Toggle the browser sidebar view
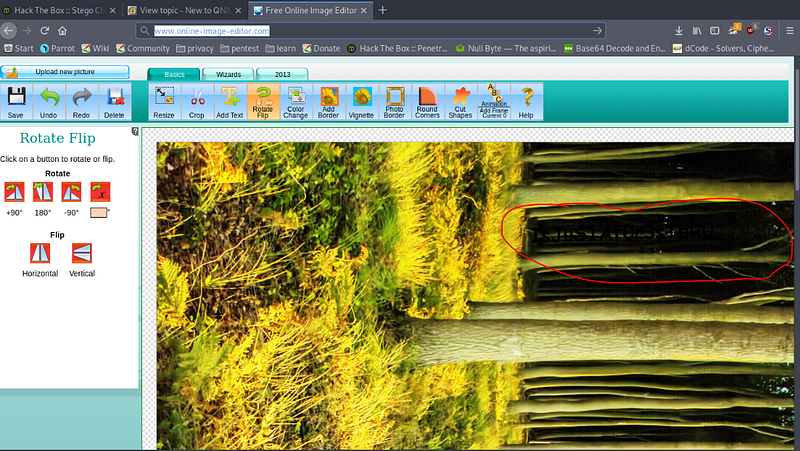 (x=714, y=31)
